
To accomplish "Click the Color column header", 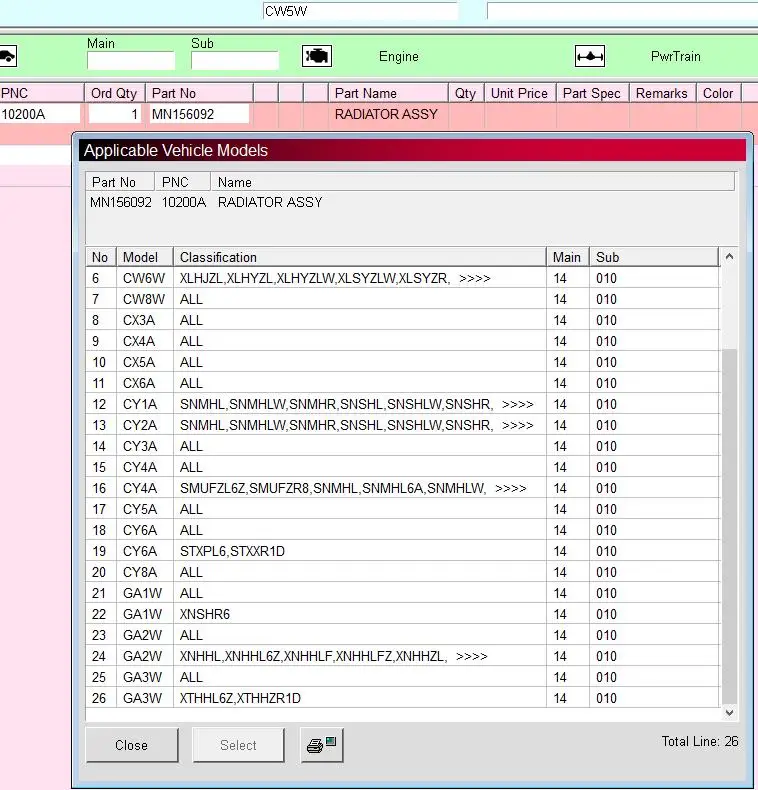I will coord(719,93).
